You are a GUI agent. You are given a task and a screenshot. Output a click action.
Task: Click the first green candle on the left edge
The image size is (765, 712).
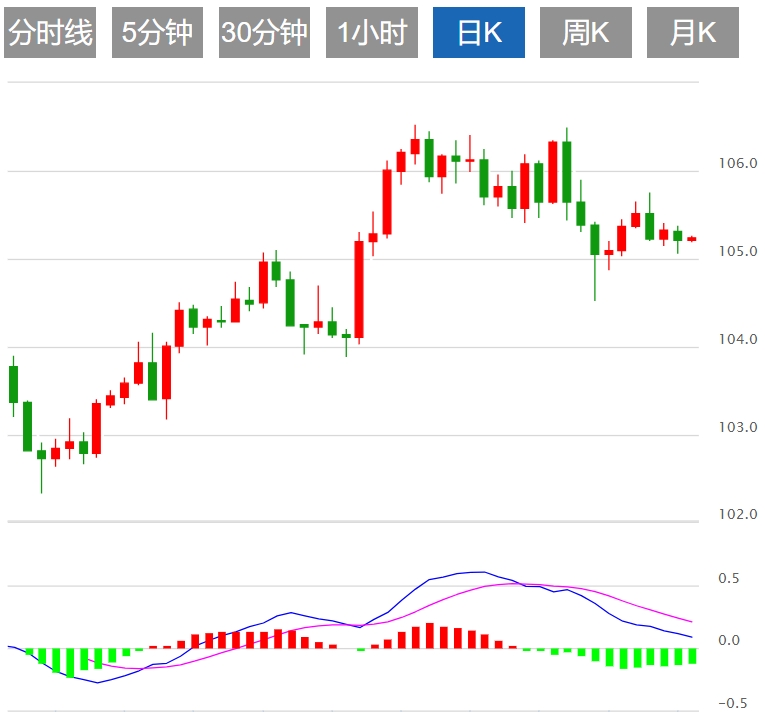pyautogui.click(x=14, y=385)
